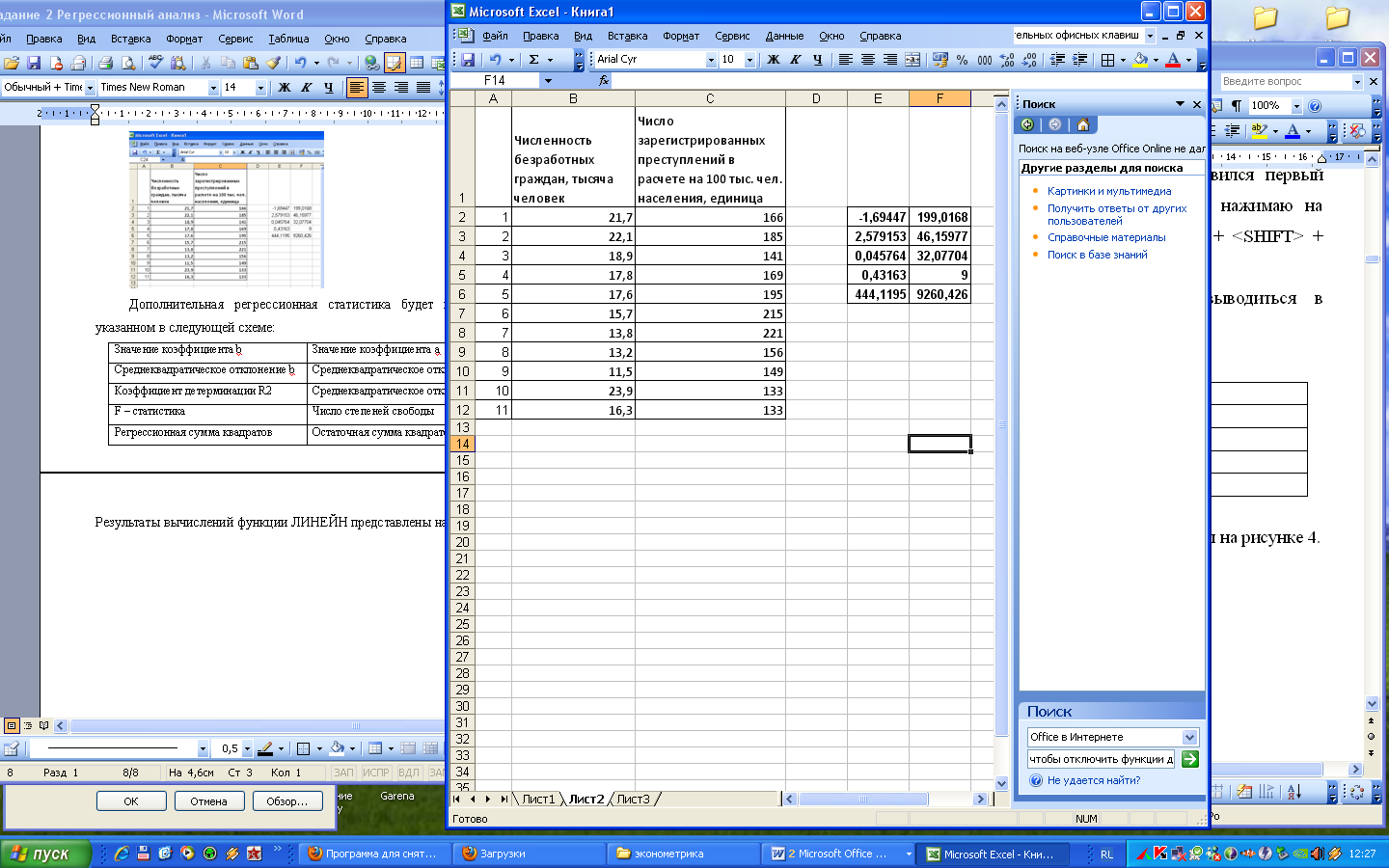Click the F14 Name Box field
This screenshot has height=868, width=1389.
(495, 80)
